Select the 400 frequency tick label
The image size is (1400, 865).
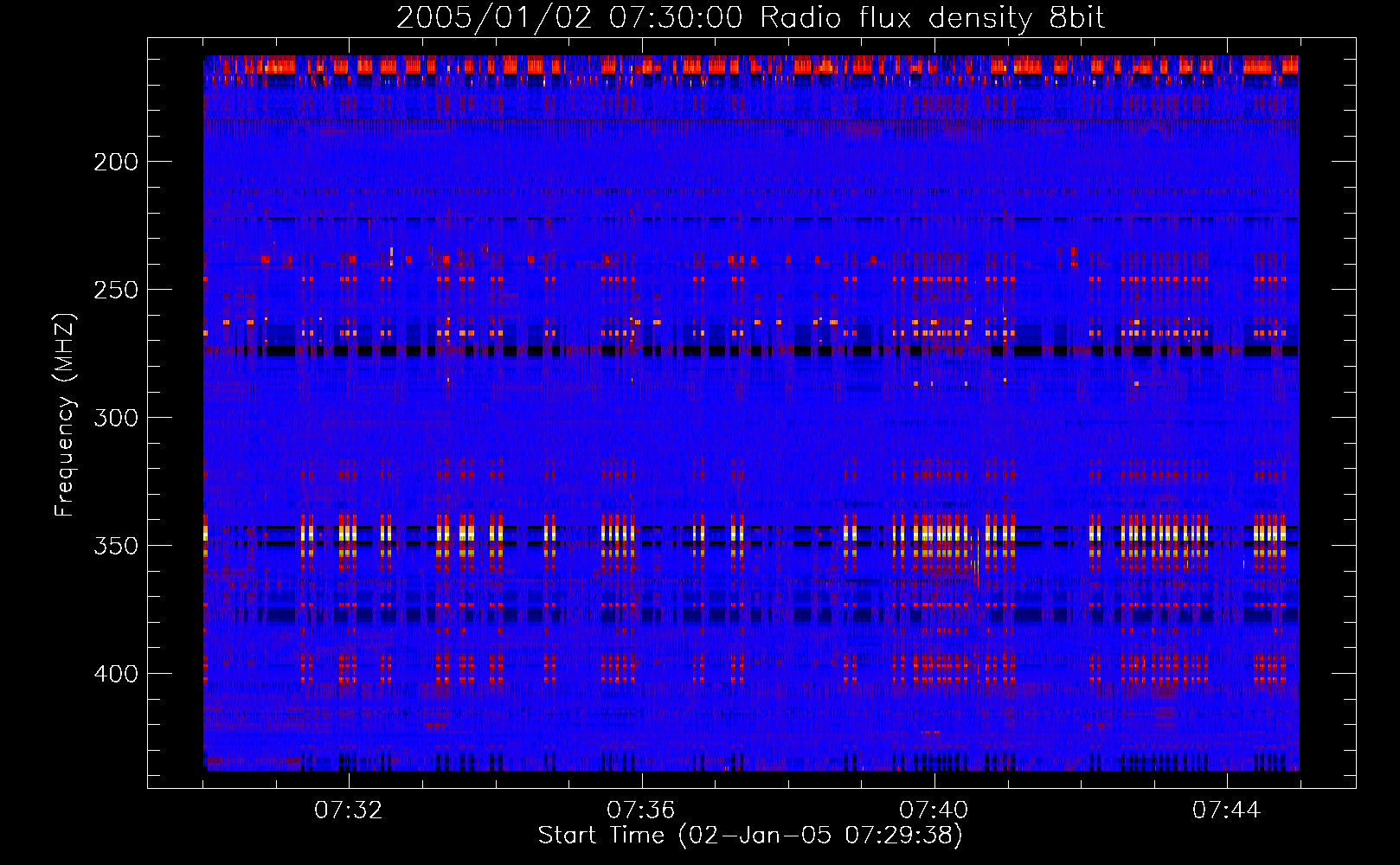pyautogui.click(x=116, y=674)
